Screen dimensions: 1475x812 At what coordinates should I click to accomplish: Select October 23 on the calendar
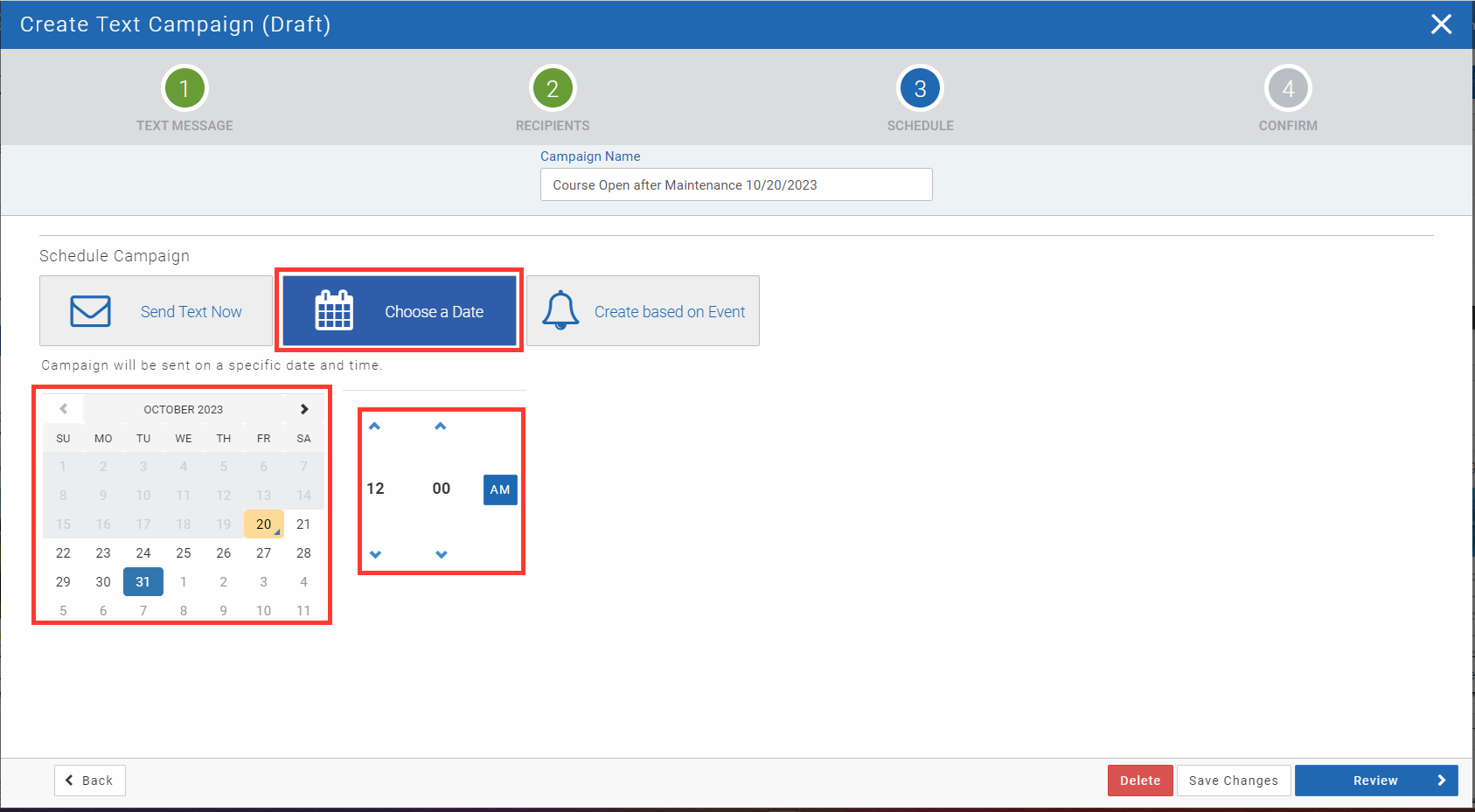pyautogui.click(x=103, y=553)
